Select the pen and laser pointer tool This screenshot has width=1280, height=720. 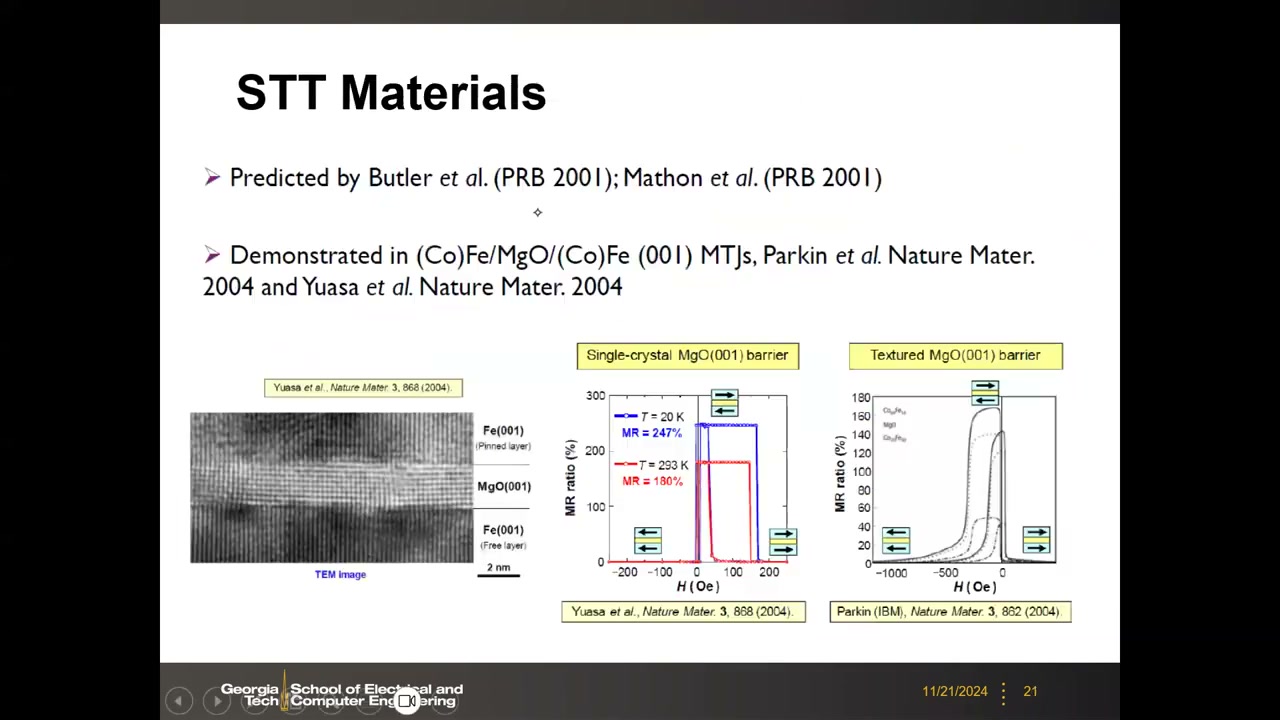point(254,701)
